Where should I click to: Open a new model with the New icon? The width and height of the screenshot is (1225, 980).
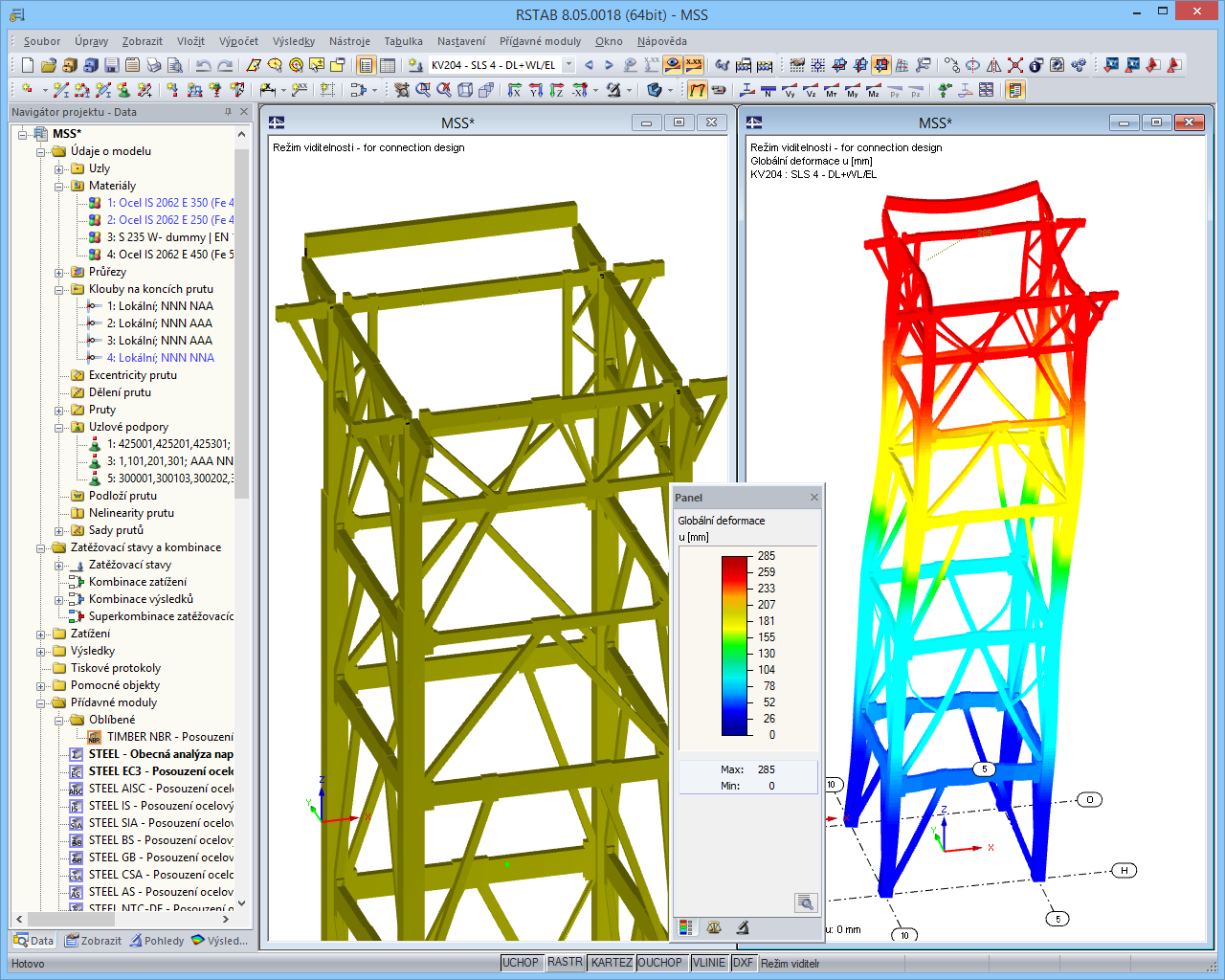click(26, 64)
